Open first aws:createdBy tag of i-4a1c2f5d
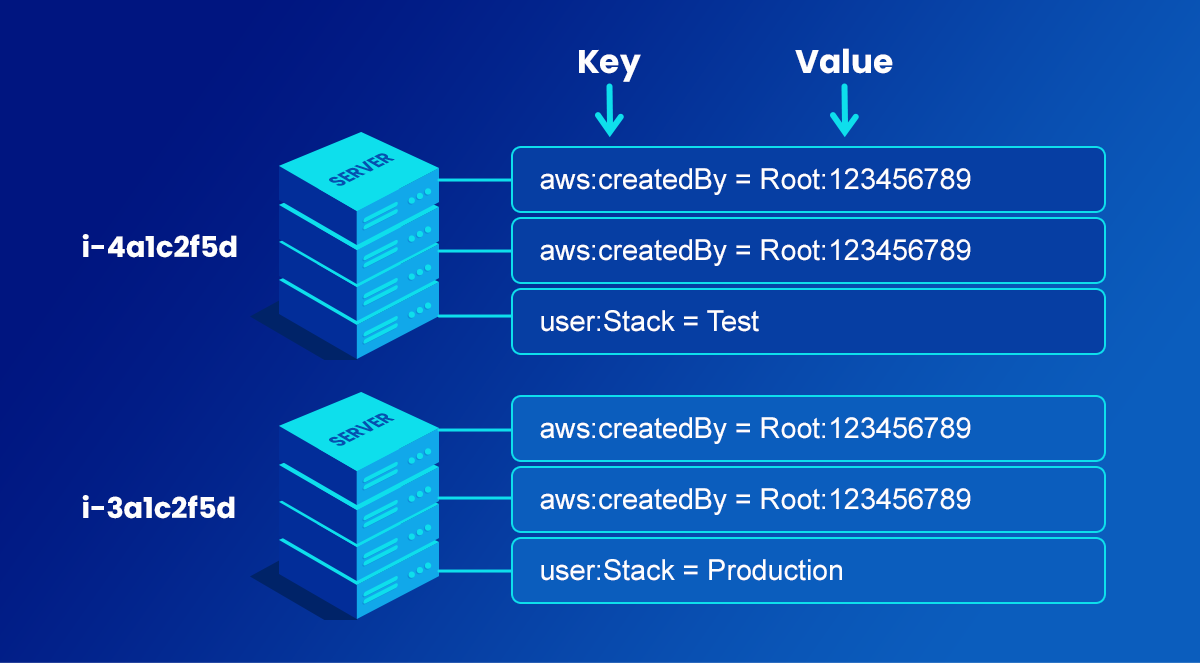This screenshot has width=1200, height=663. click(808, 180)
